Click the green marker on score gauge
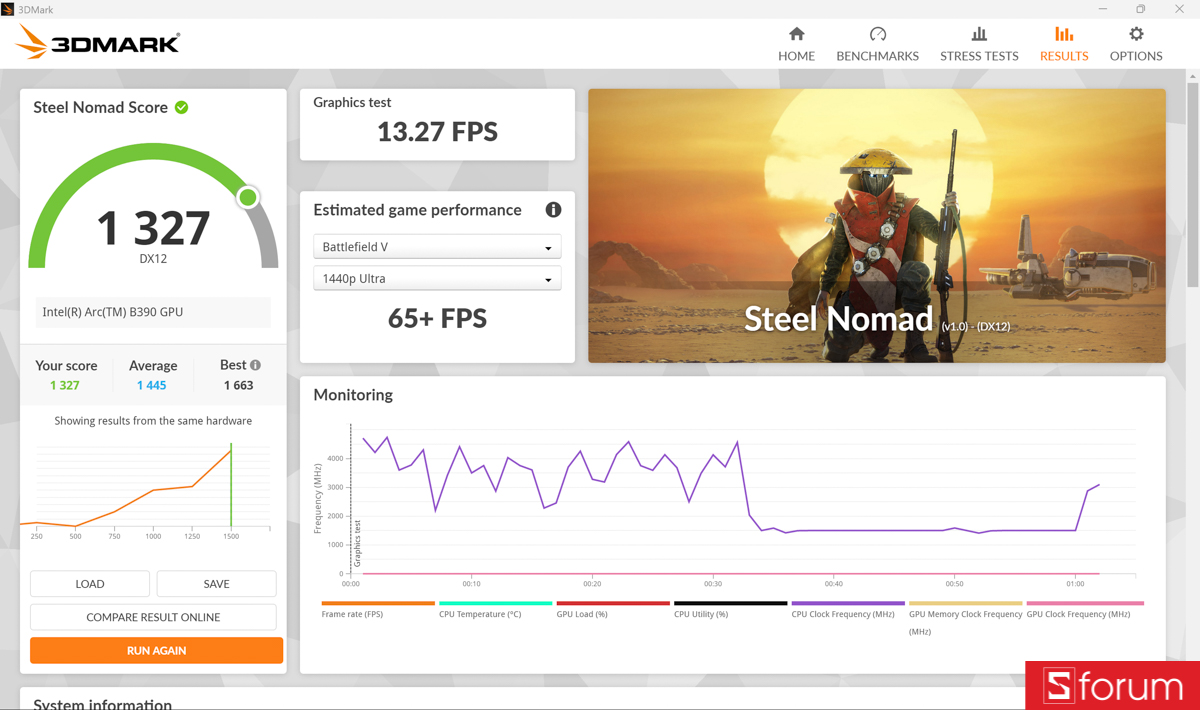This screenshot has height=710, width=1200. click(248, 197)
